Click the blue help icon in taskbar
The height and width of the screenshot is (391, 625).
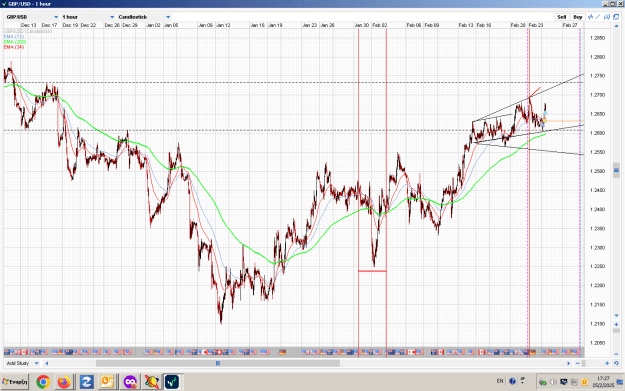(513, 381)
